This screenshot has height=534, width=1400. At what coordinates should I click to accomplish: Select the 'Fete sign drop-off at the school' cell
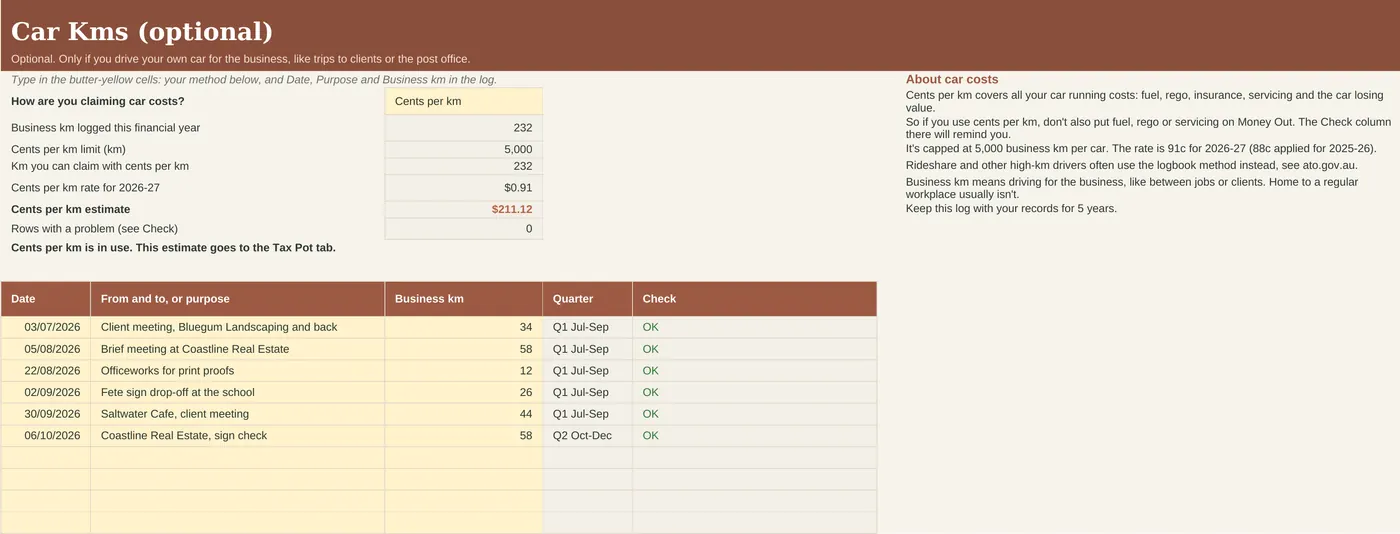tap(238, 392)
